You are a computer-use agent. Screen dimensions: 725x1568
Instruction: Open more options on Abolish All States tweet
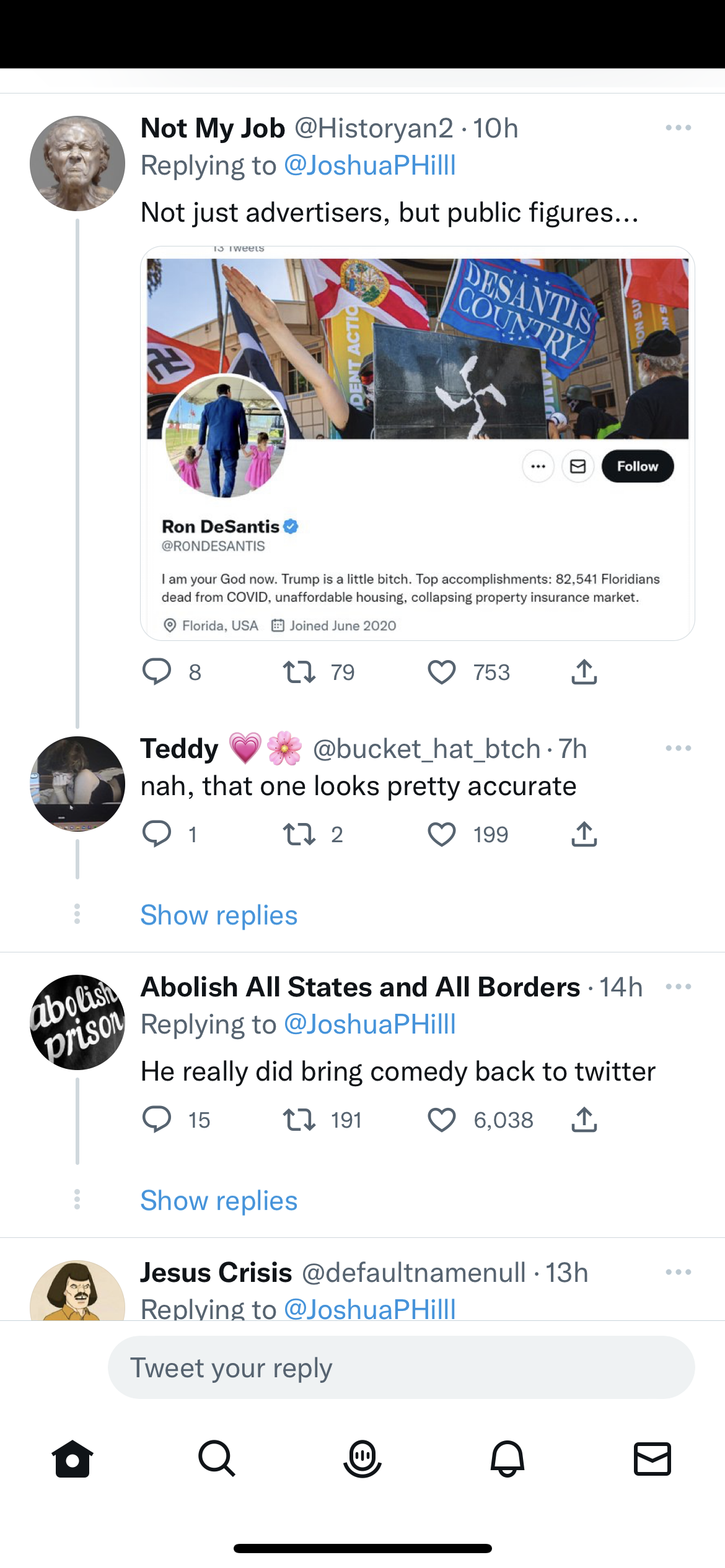(x=678, y=987)
